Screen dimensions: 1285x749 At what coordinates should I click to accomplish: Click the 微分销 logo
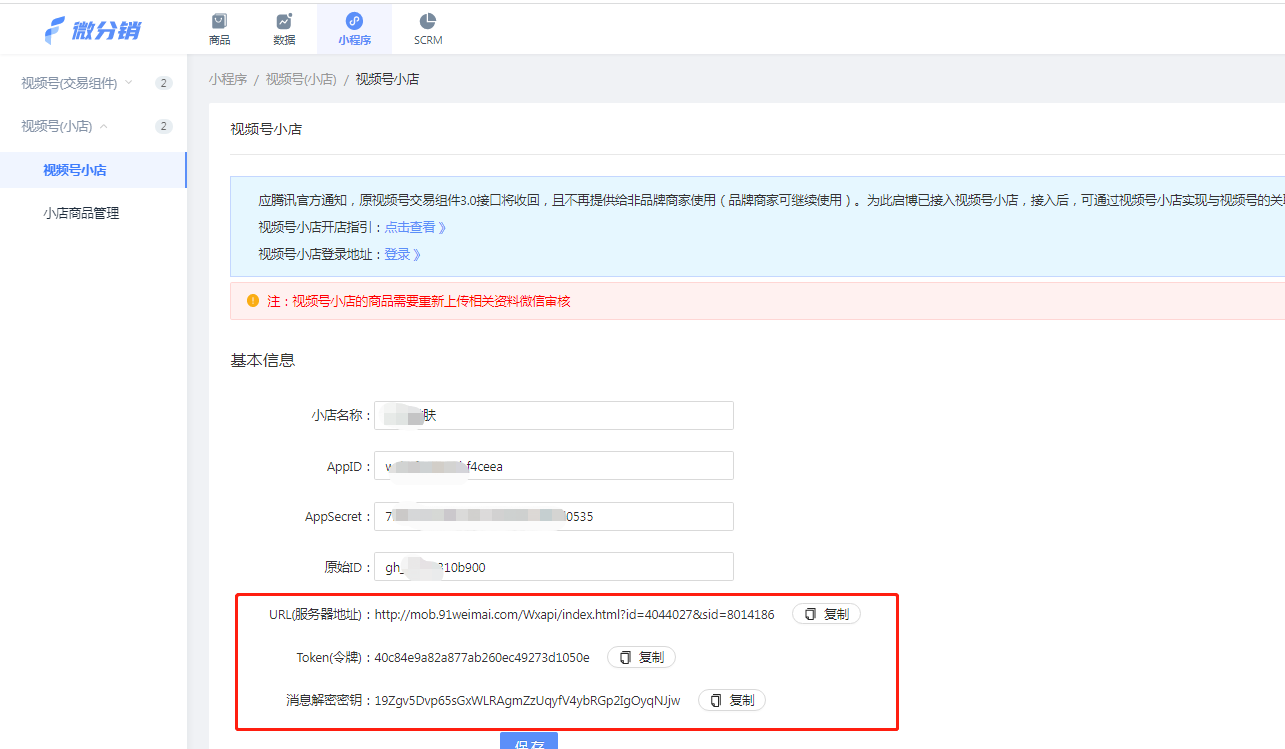click(x=93, y=30)
